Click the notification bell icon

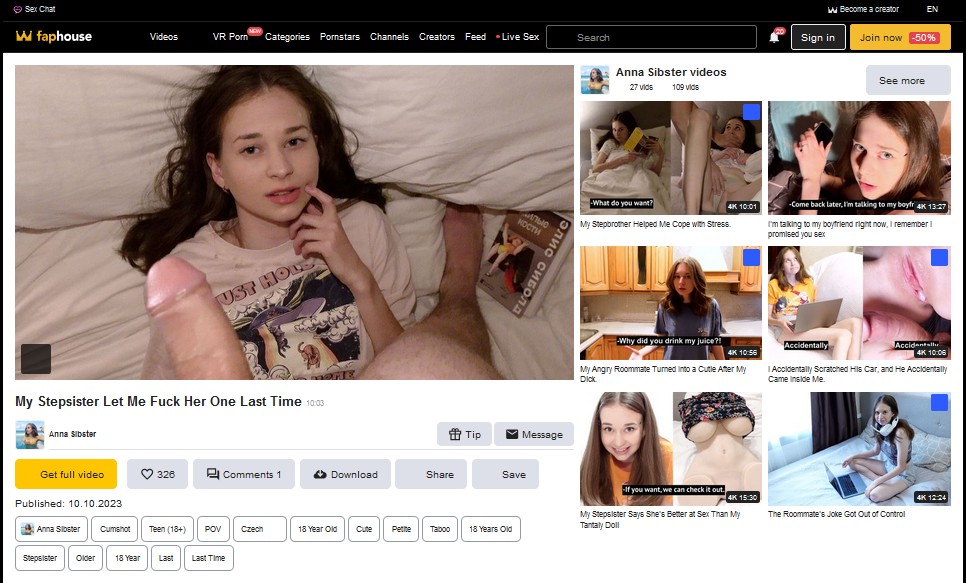(x=774, y=38)
